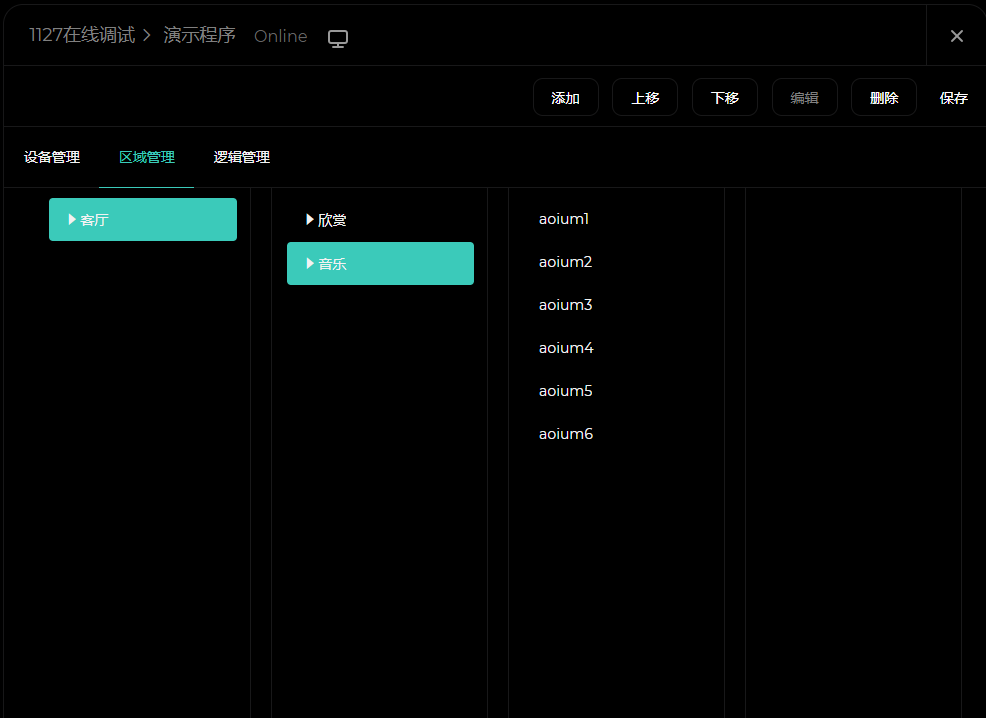Image resolution: width=986 pixels, height=718 pixels.
Task: Select the aoium2 entry
Action: coord(565,262)
